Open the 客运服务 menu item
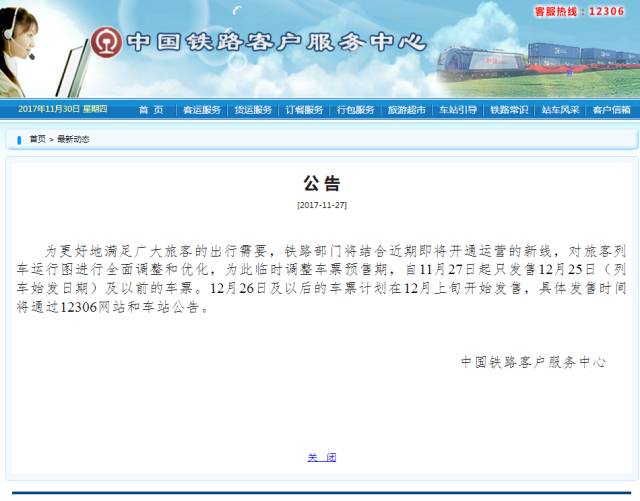640x501 pixels. point(202,110)
